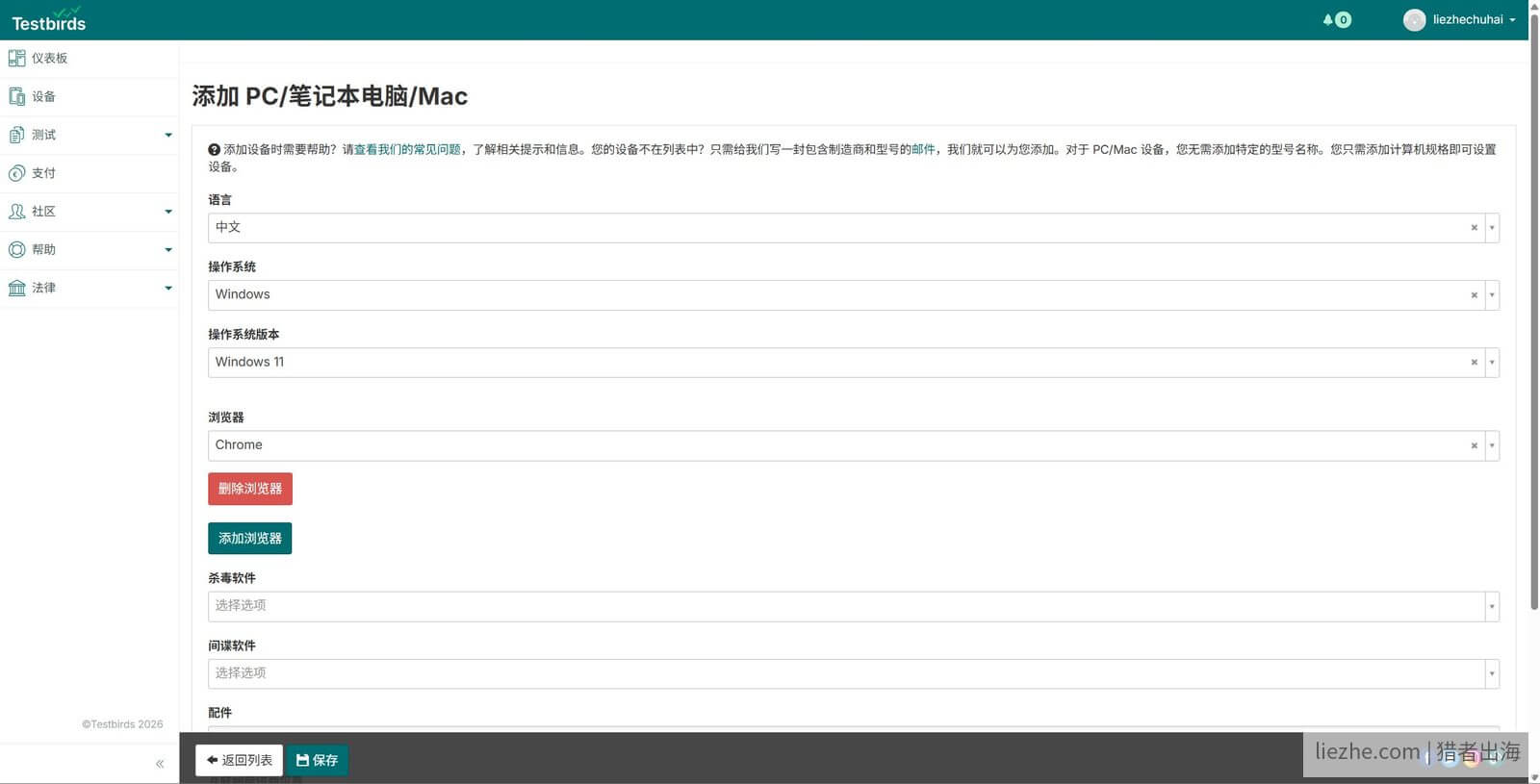
Task: Click the 帮助 help lifebuoy icon
Action: (16, 249)
